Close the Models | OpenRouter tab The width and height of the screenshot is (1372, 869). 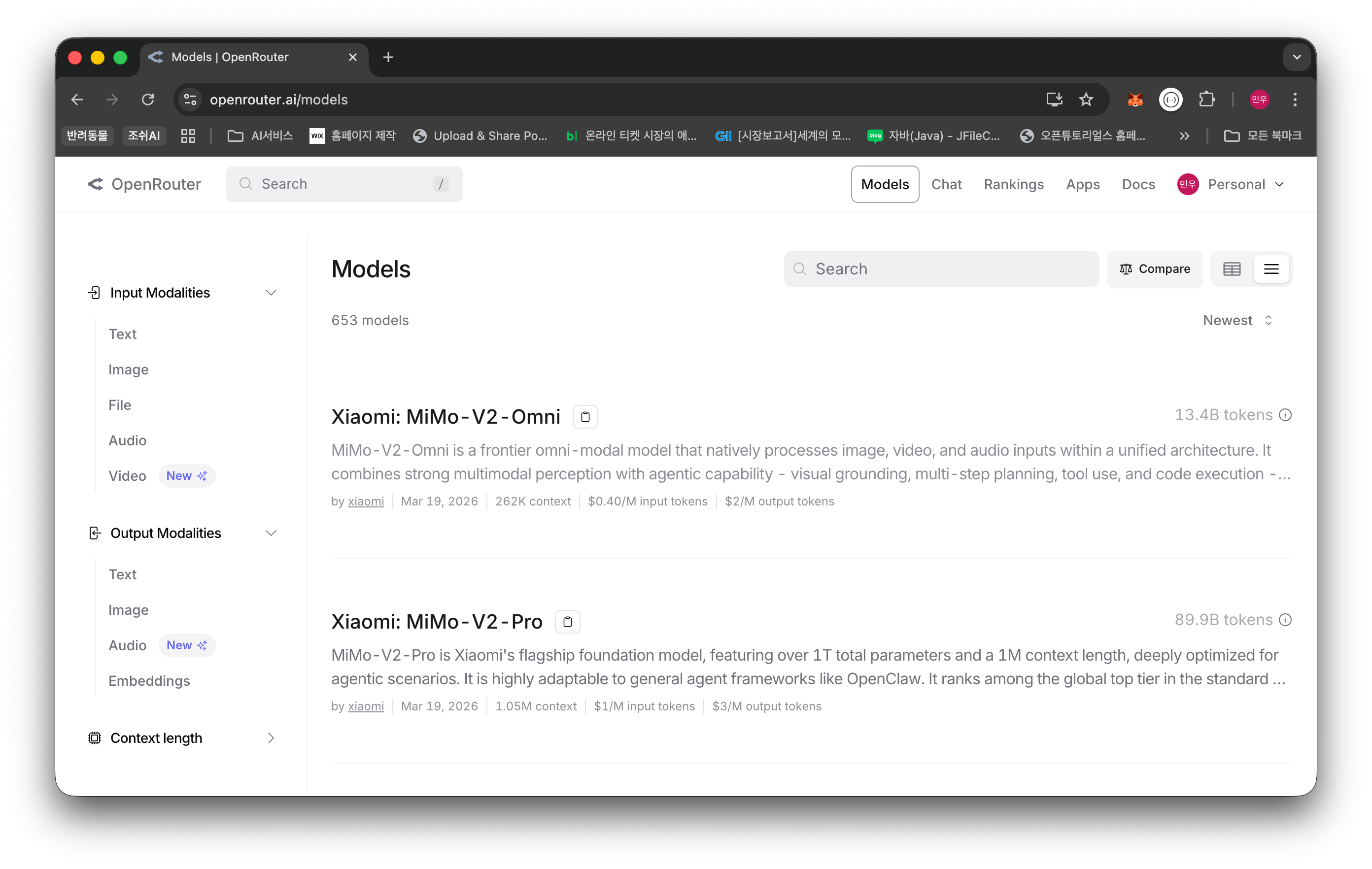[353, 57]
